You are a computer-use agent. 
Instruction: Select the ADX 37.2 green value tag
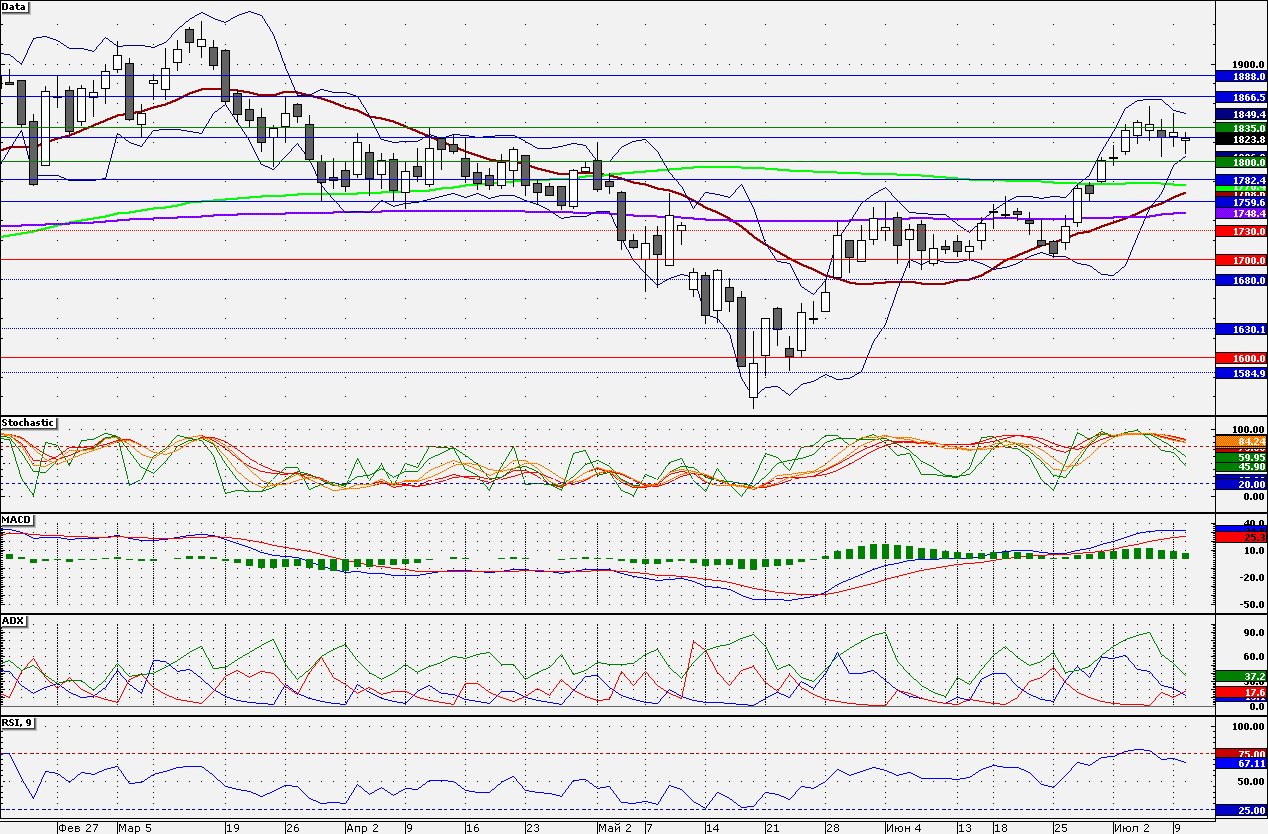tap(1241, 677)
